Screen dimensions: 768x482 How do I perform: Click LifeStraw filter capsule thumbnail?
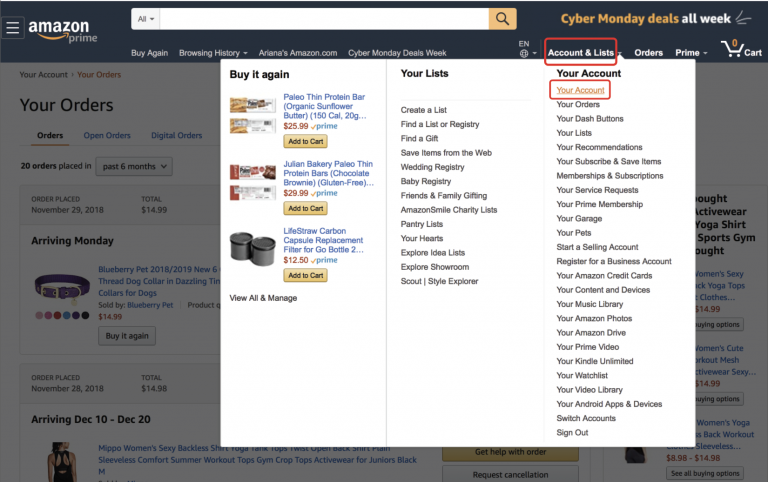(x=253, y=248)
